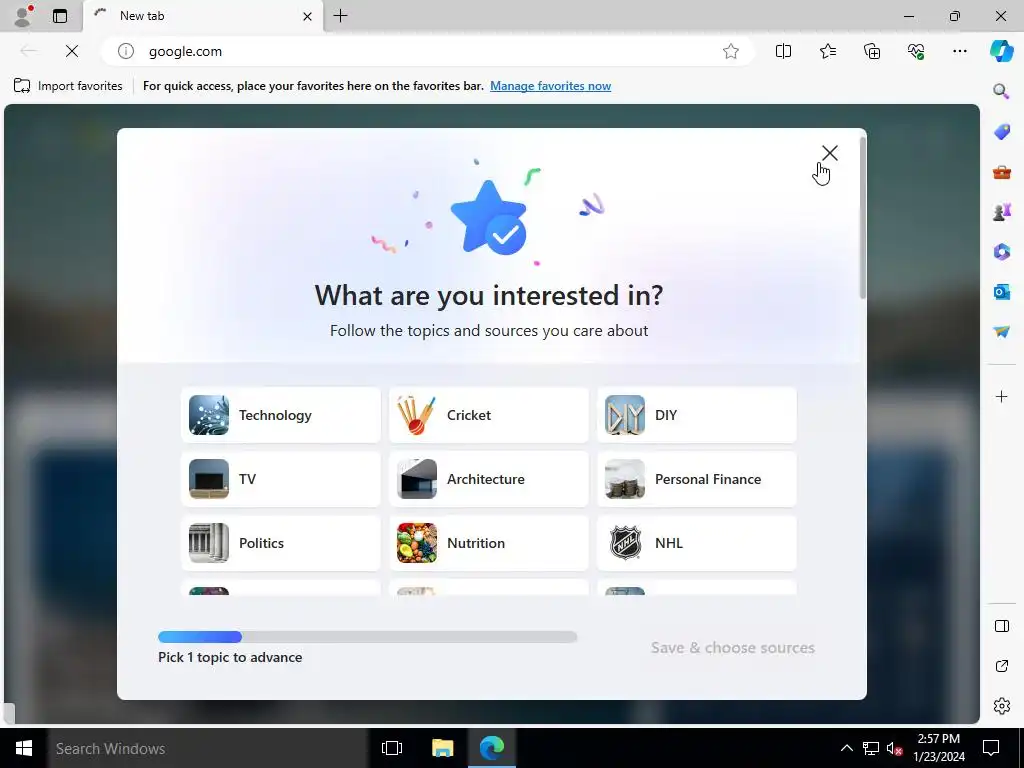Click Save & choose sources
This screenshot has width=1024, height=768.
tap(732, 647)
